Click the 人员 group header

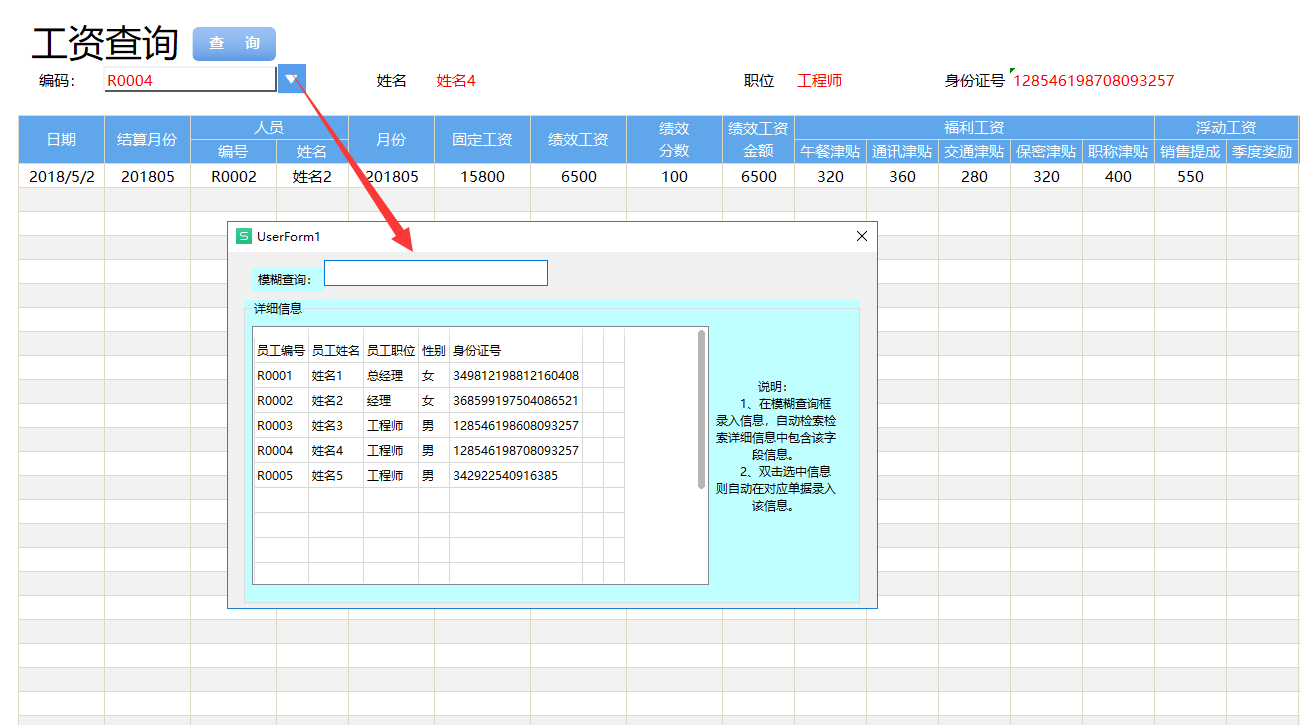tap(270, 128)
